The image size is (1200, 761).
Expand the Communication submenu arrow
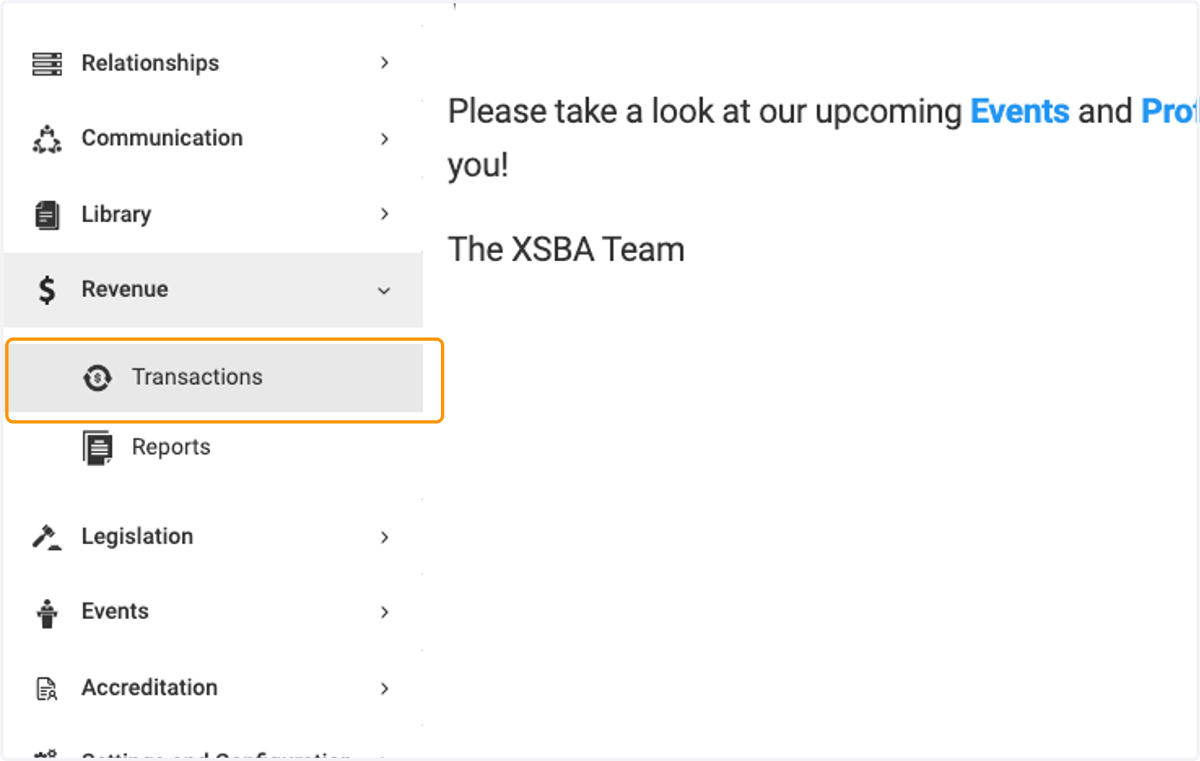pyautogui.click(x=384, y=139)
